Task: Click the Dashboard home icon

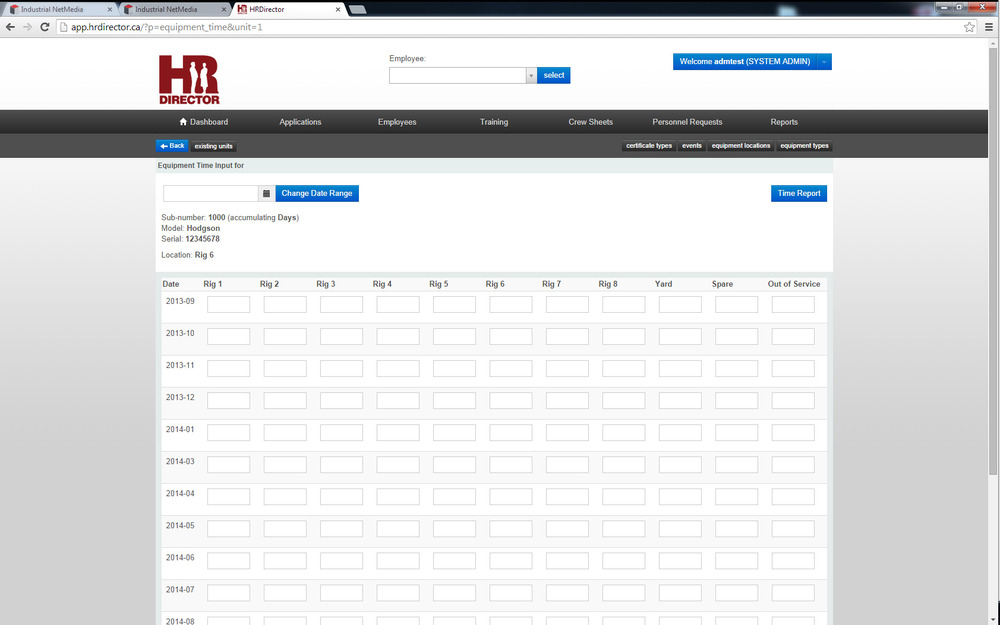Action: 183,122
